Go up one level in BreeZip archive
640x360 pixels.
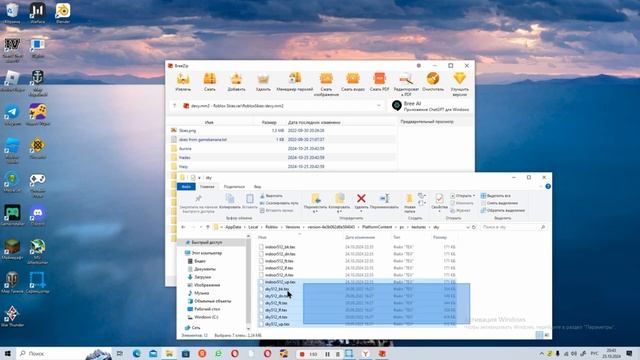tap(174, 106)
